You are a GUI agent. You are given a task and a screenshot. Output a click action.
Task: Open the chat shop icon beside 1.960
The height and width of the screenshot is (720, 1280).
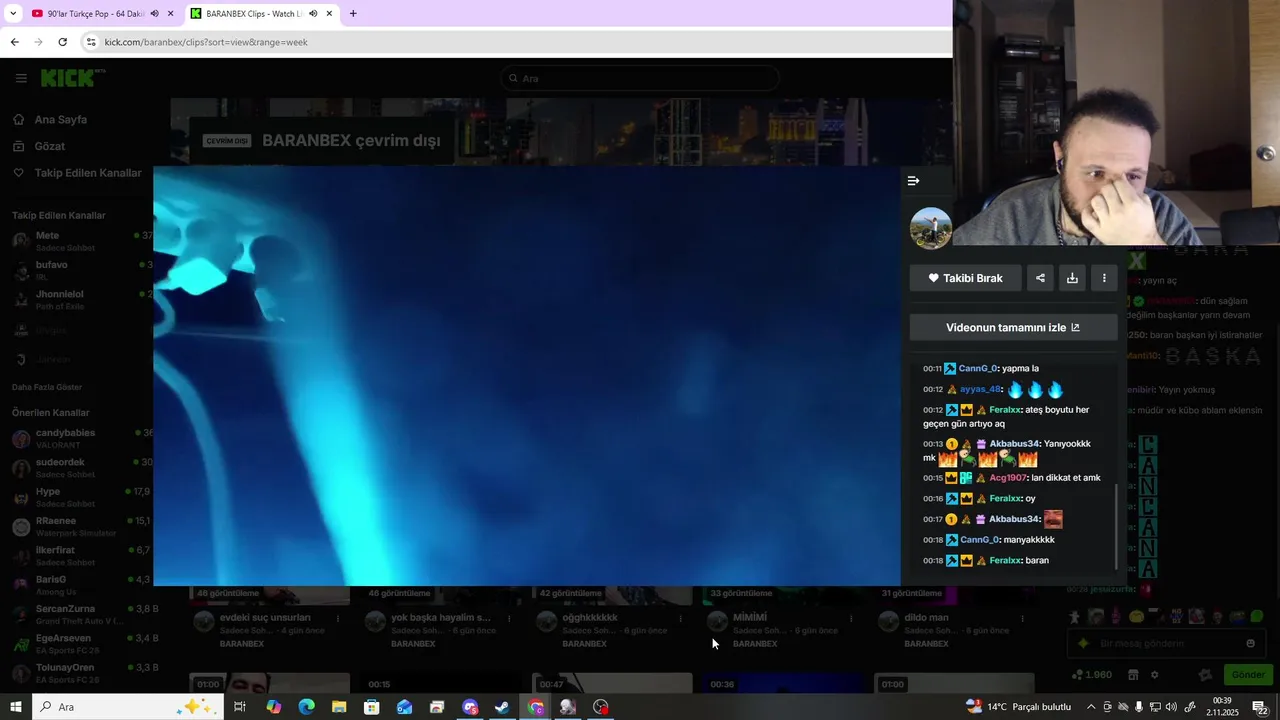pyautogui.click(x=1133, y=675)
